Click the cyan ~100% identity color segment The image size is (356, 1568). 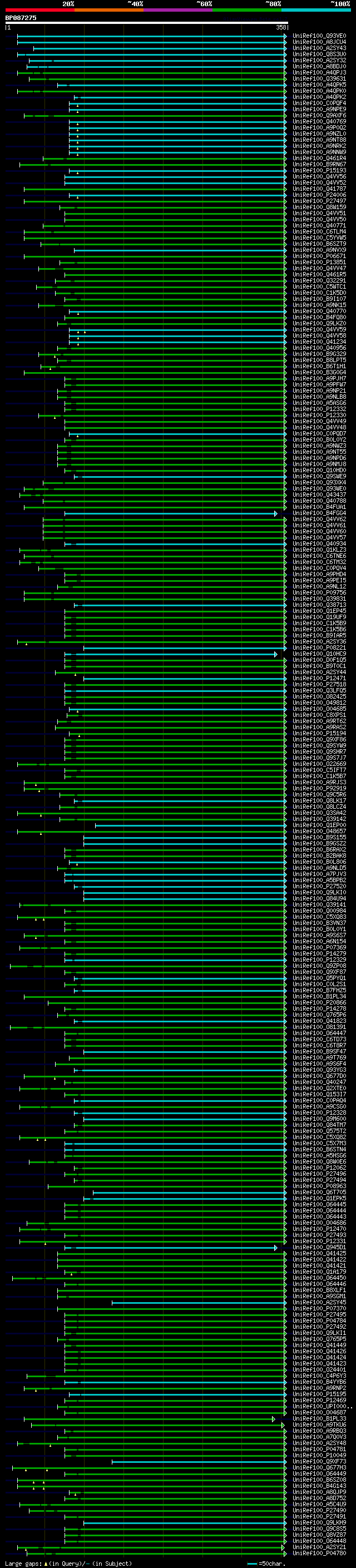[x=316, y=10]
